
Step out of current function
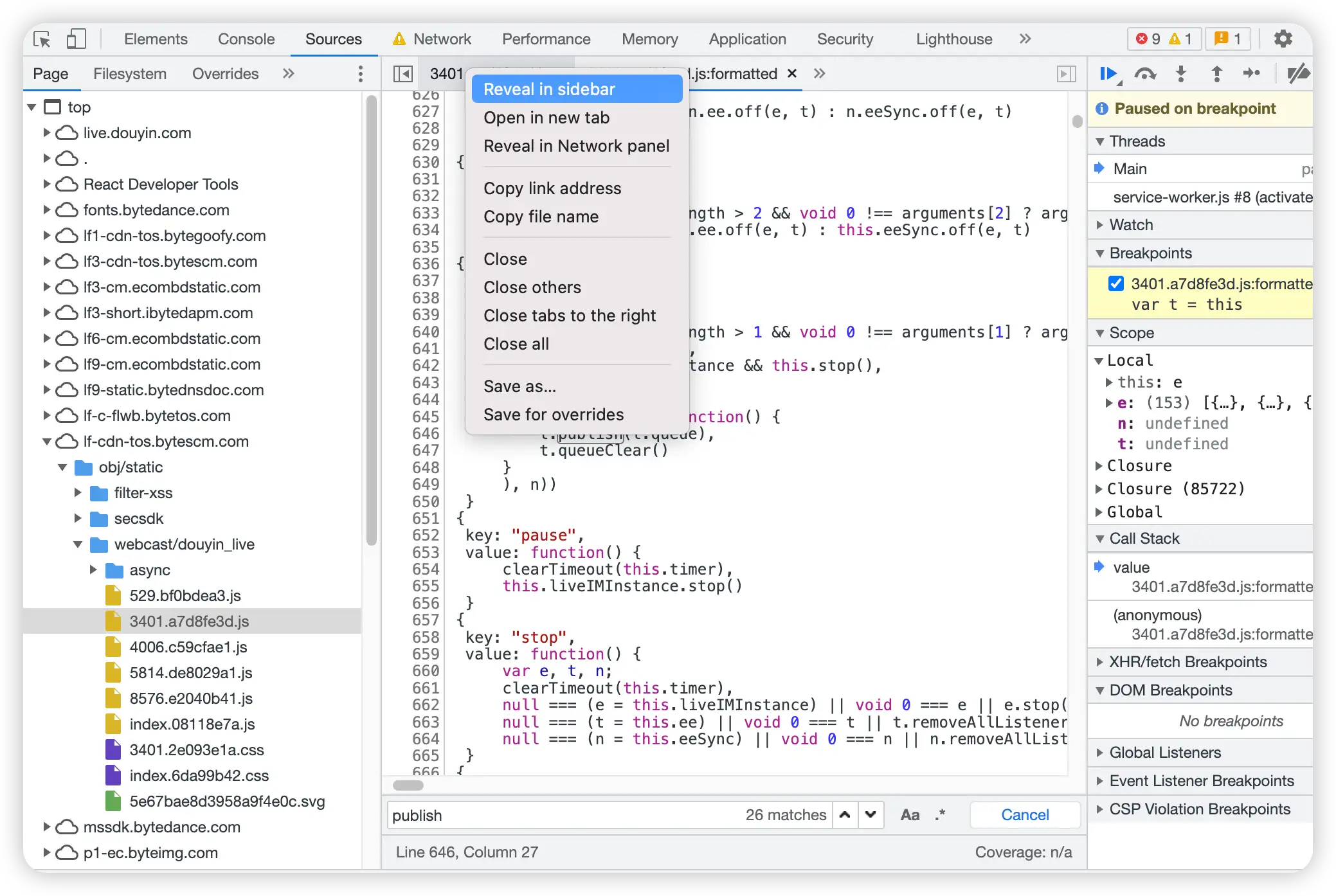tap(1216, 74)
